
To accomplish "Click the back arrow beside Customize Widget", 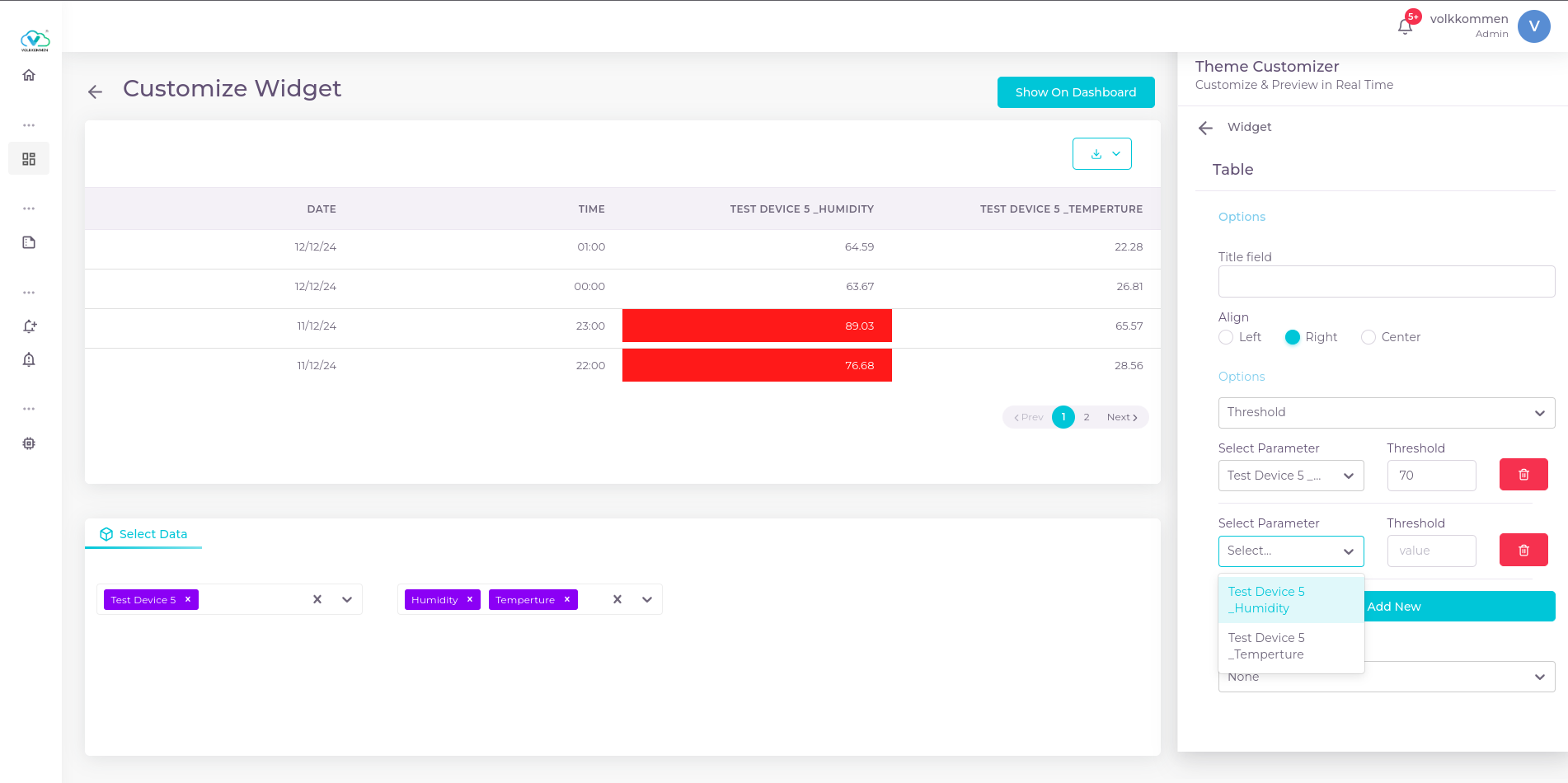I will [96, 92].
